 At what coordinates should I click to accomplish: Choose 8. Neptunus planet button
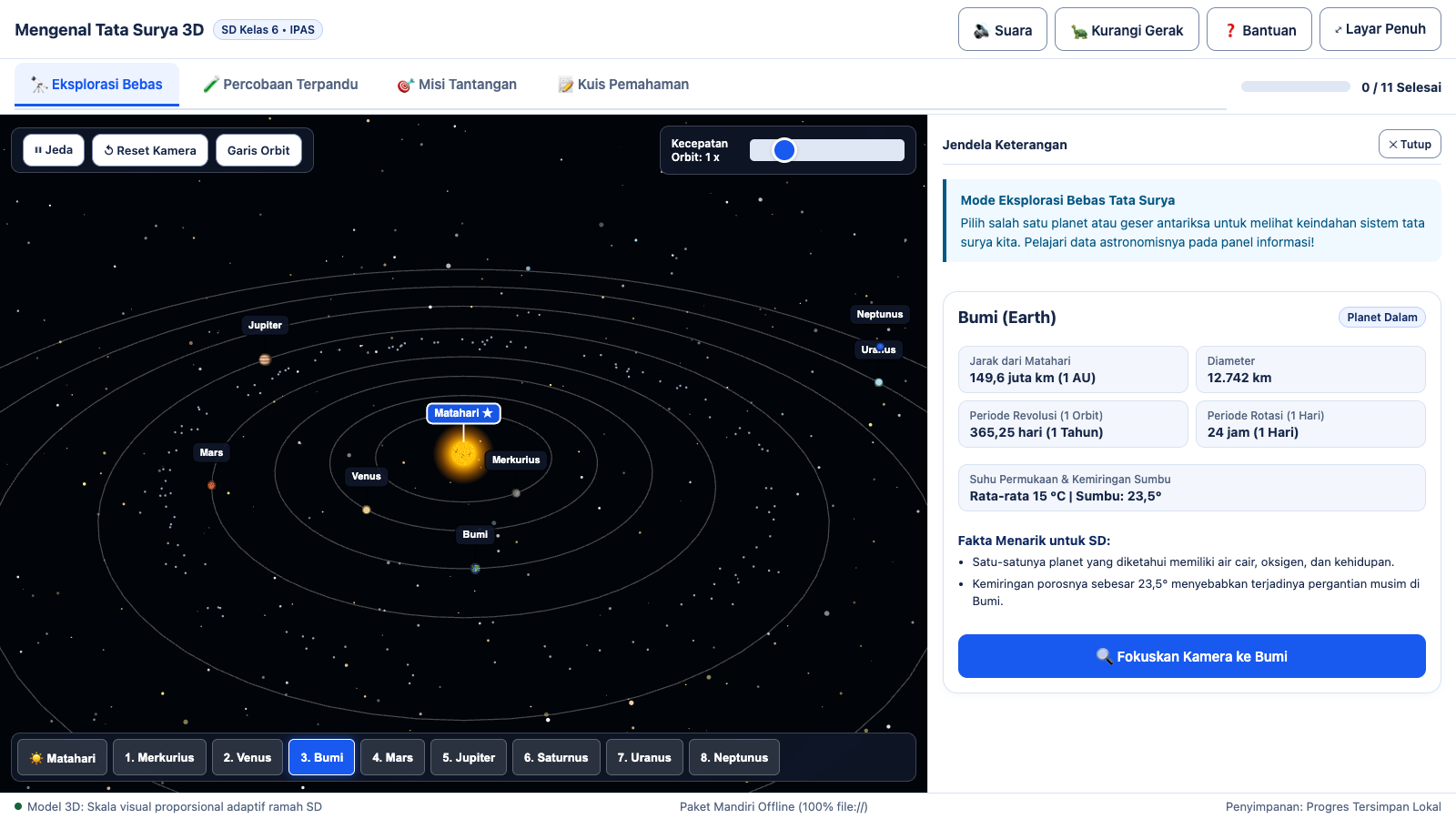734,757
